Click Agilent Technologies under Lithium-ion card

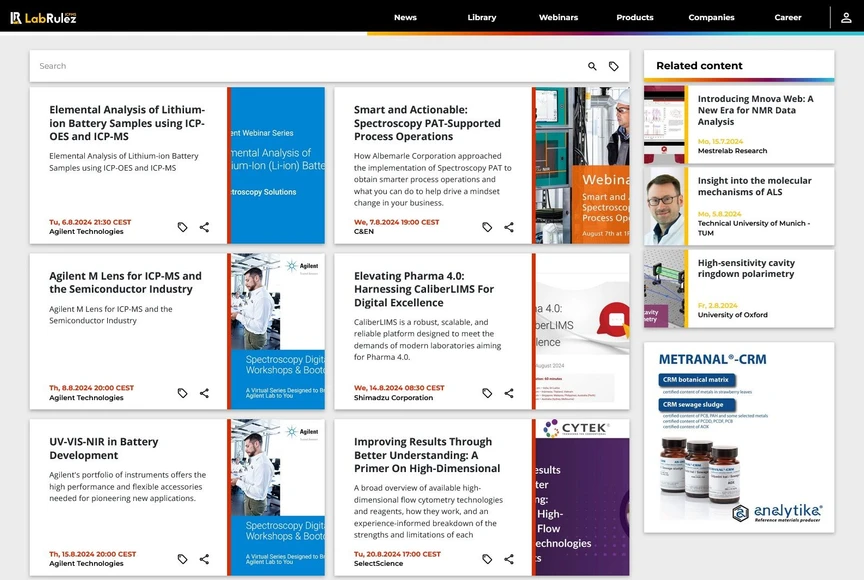pos(86,231)
